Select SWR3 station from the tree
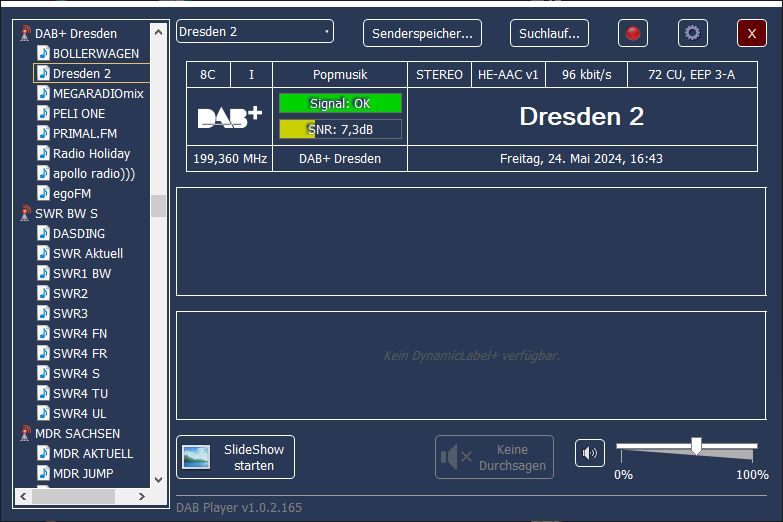 pos(70,313)
